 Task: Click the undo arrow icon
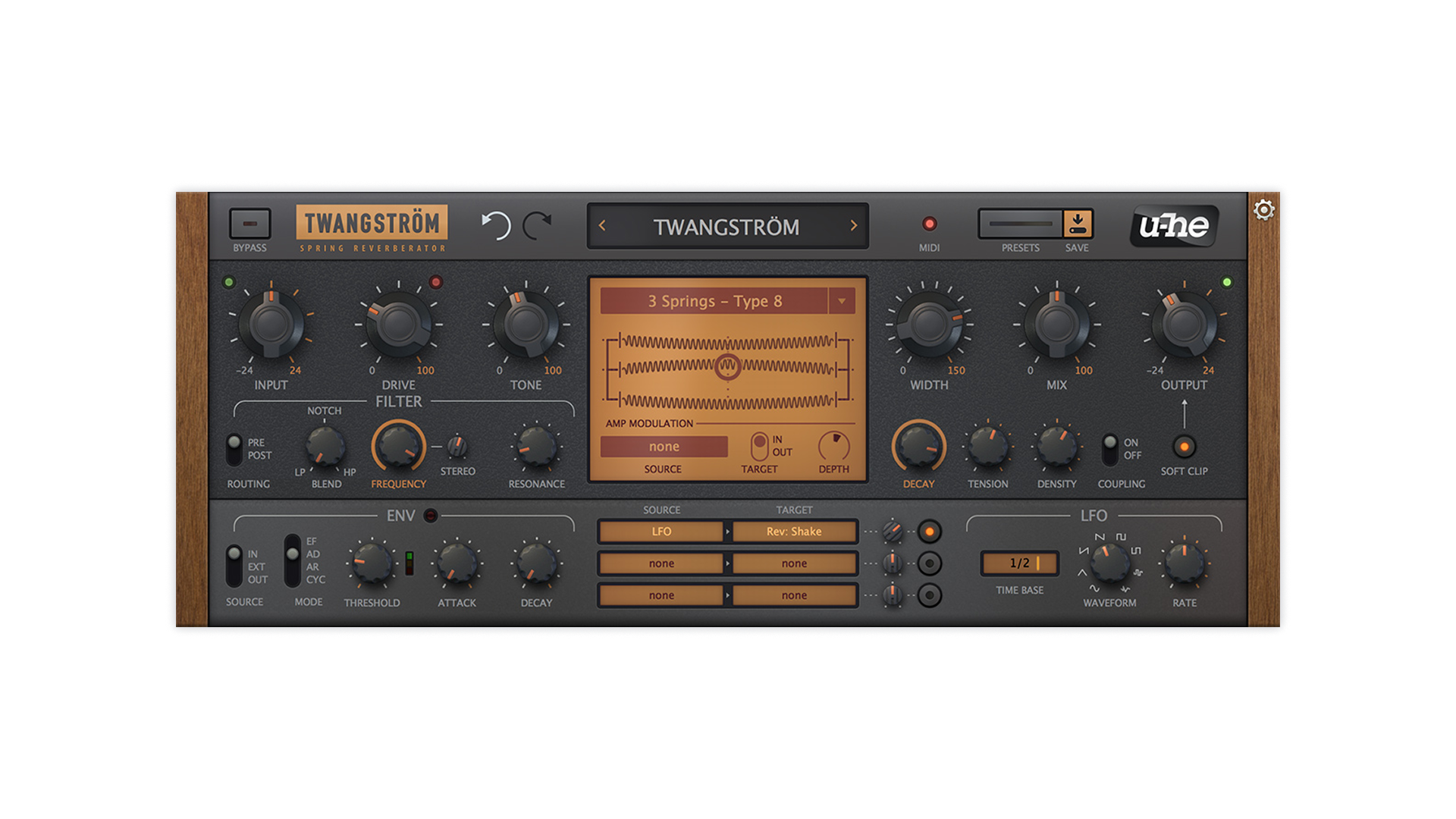497,225
